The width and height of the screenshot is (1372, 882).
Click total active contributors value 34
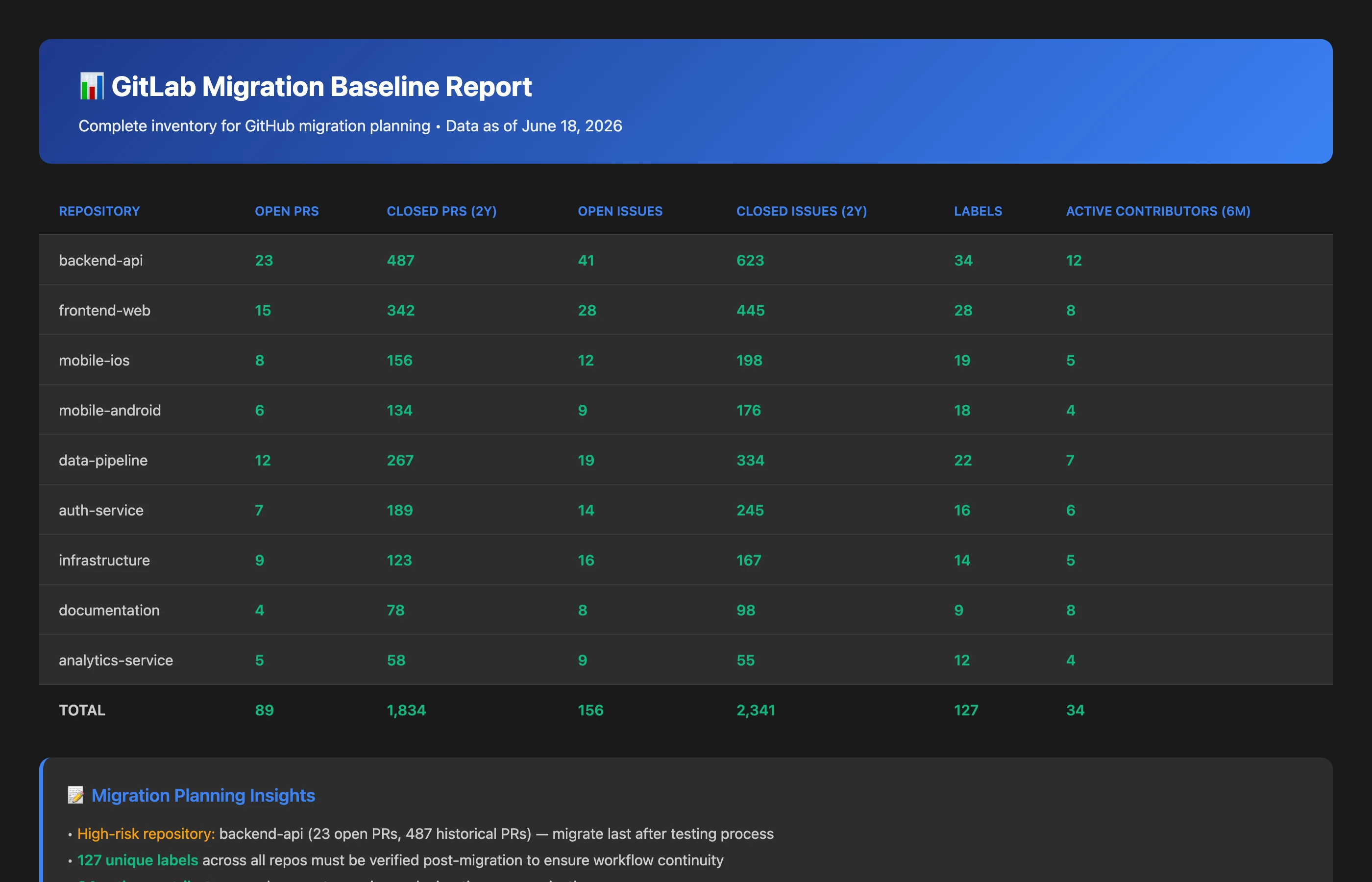click(x=1076, y=710)
